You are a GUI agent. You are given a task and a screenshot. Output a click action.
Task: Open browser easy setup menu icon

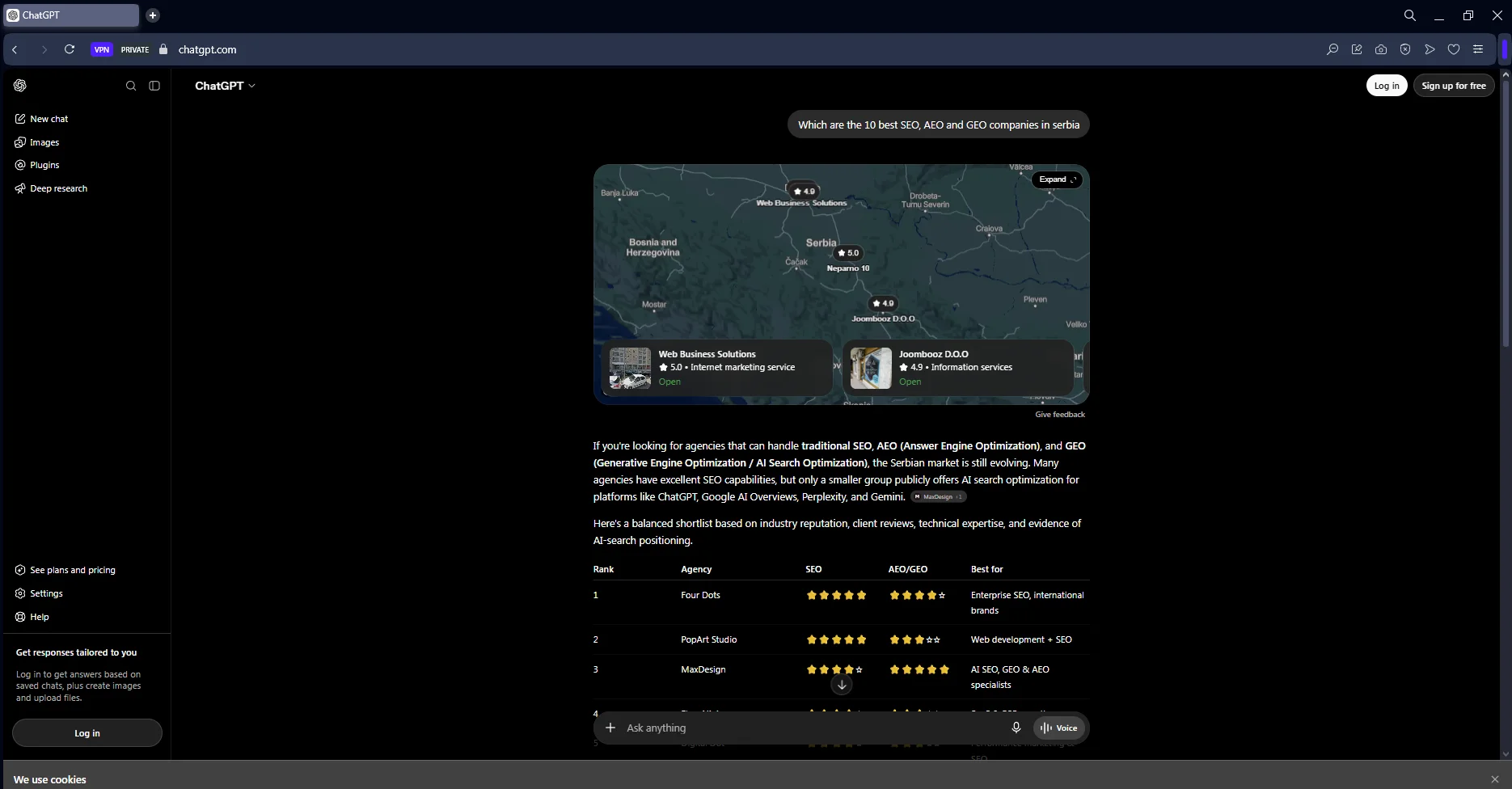1478,49
